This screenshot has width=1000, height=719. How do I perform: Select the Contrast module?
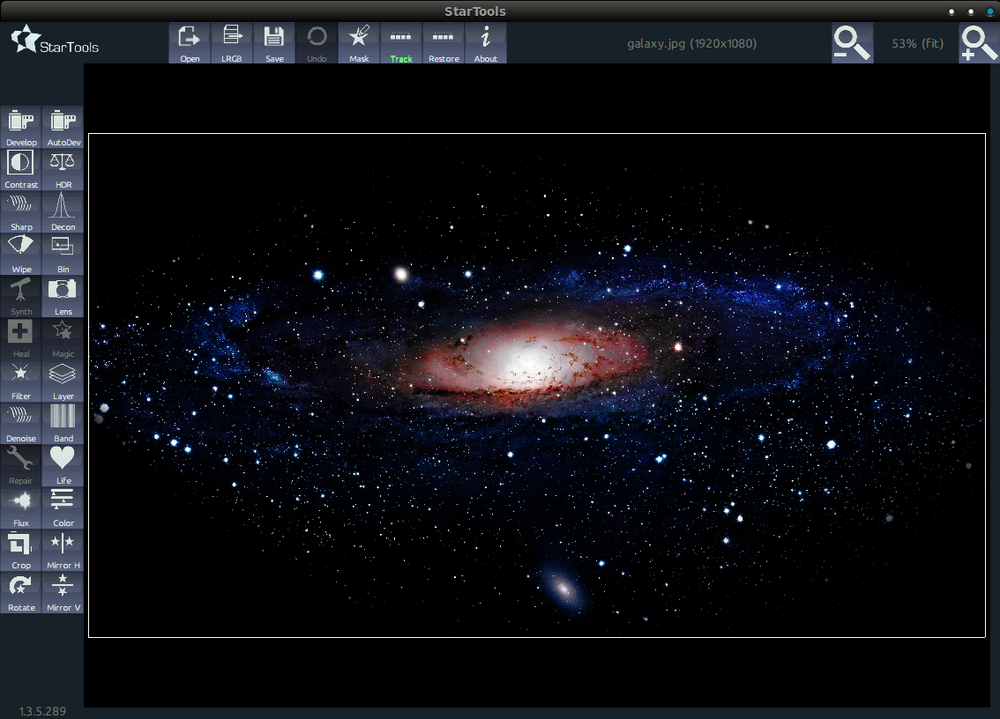(20, 167)
